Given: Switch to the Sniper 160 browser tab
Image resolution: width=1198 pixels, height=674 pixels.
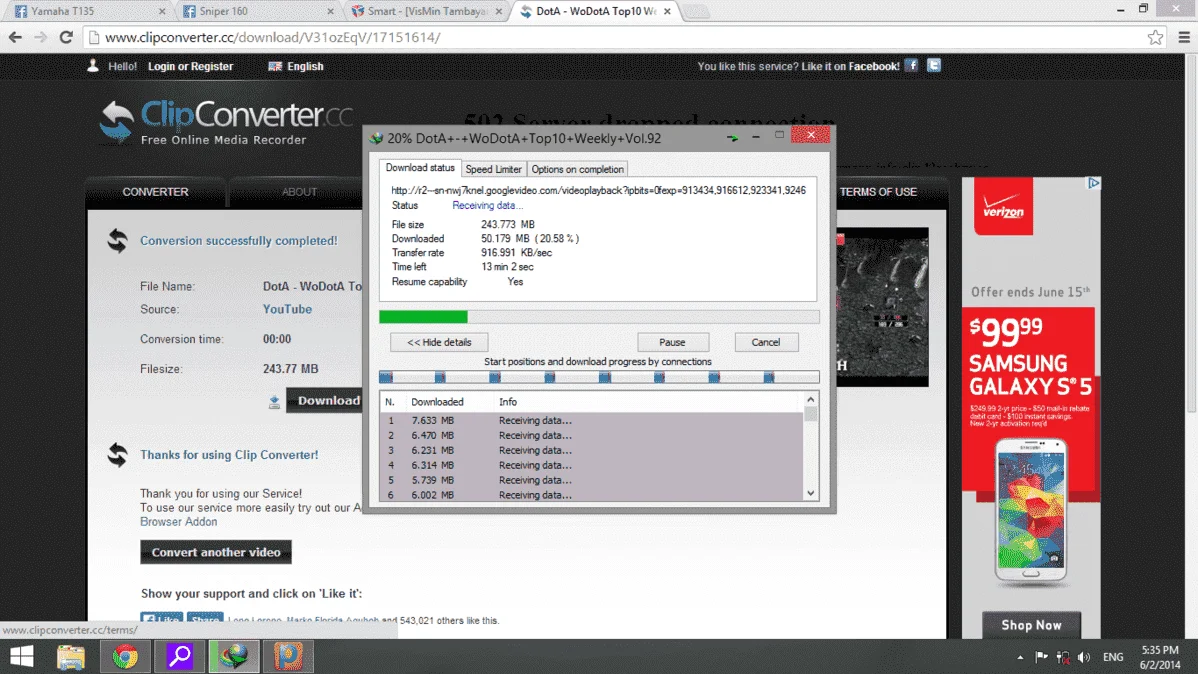Looking at the screenshot, I should (x=256, y=11).
